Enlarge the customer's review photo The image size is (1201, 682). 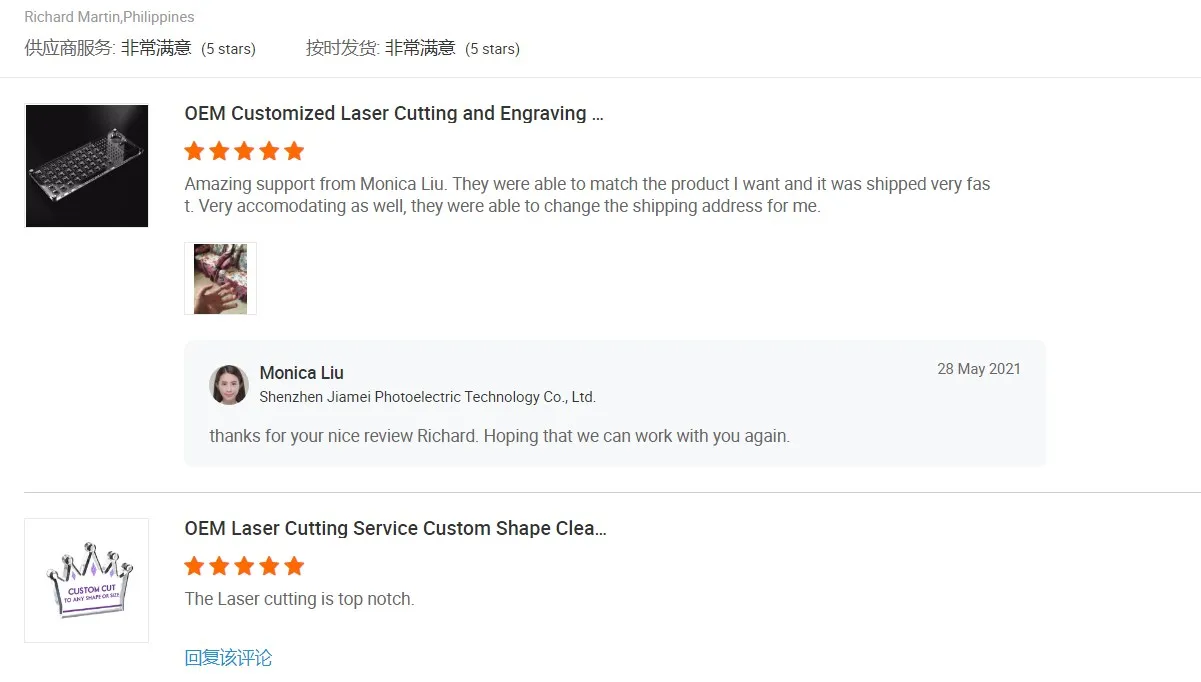coord(220,279)
